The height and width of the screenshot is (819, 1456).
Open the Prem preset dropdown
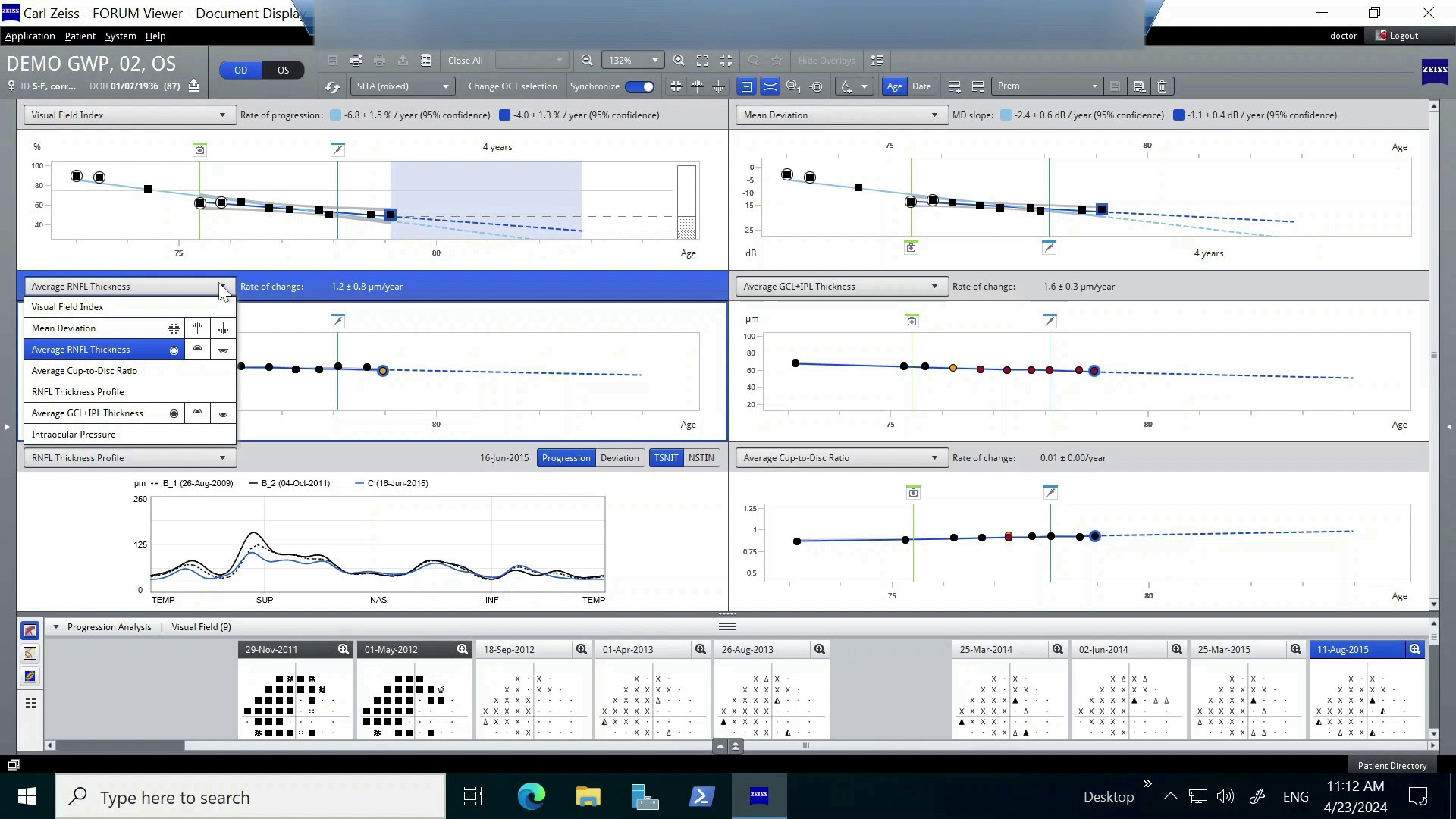[x=1046, y=86]
